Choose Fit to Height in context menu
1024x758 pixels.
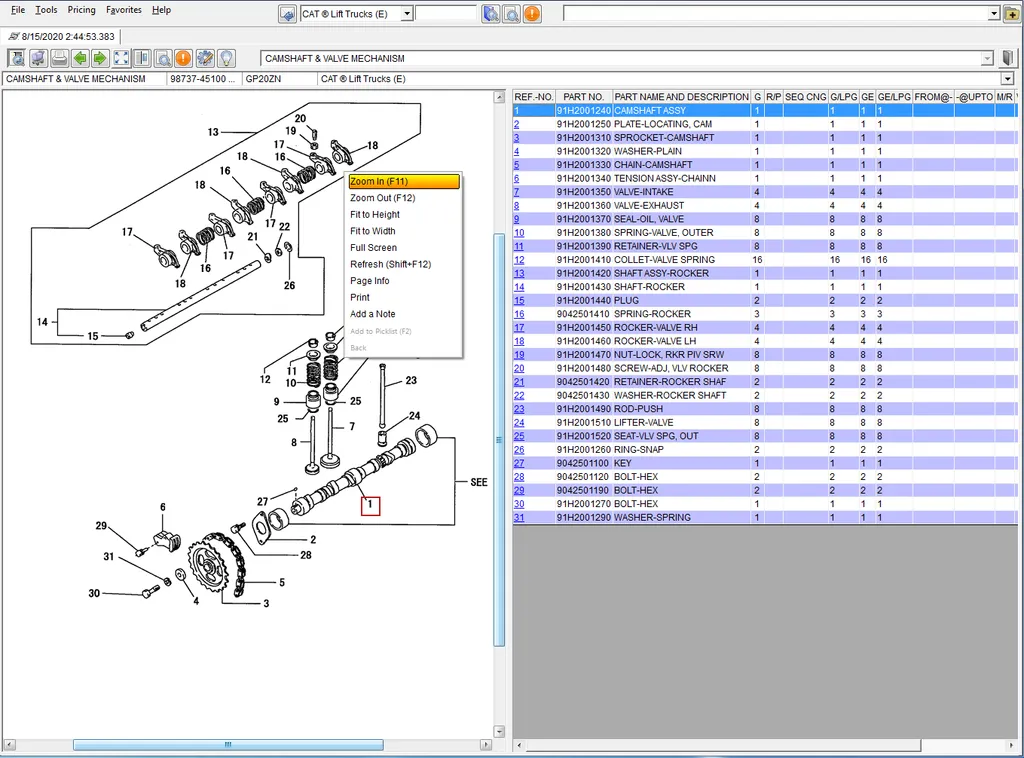click(404, 214)
